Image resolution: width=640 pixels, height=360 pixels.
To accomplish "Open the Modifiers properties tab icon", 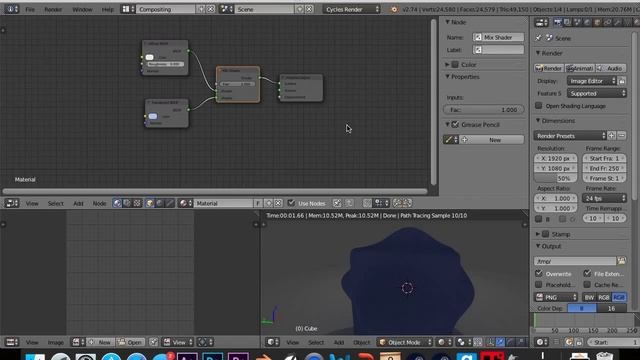I will click(617, 23).
